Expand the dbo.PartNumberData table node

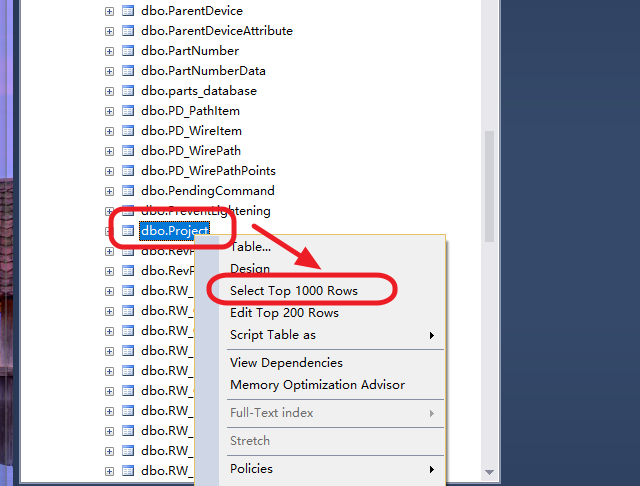click(109, 71)
